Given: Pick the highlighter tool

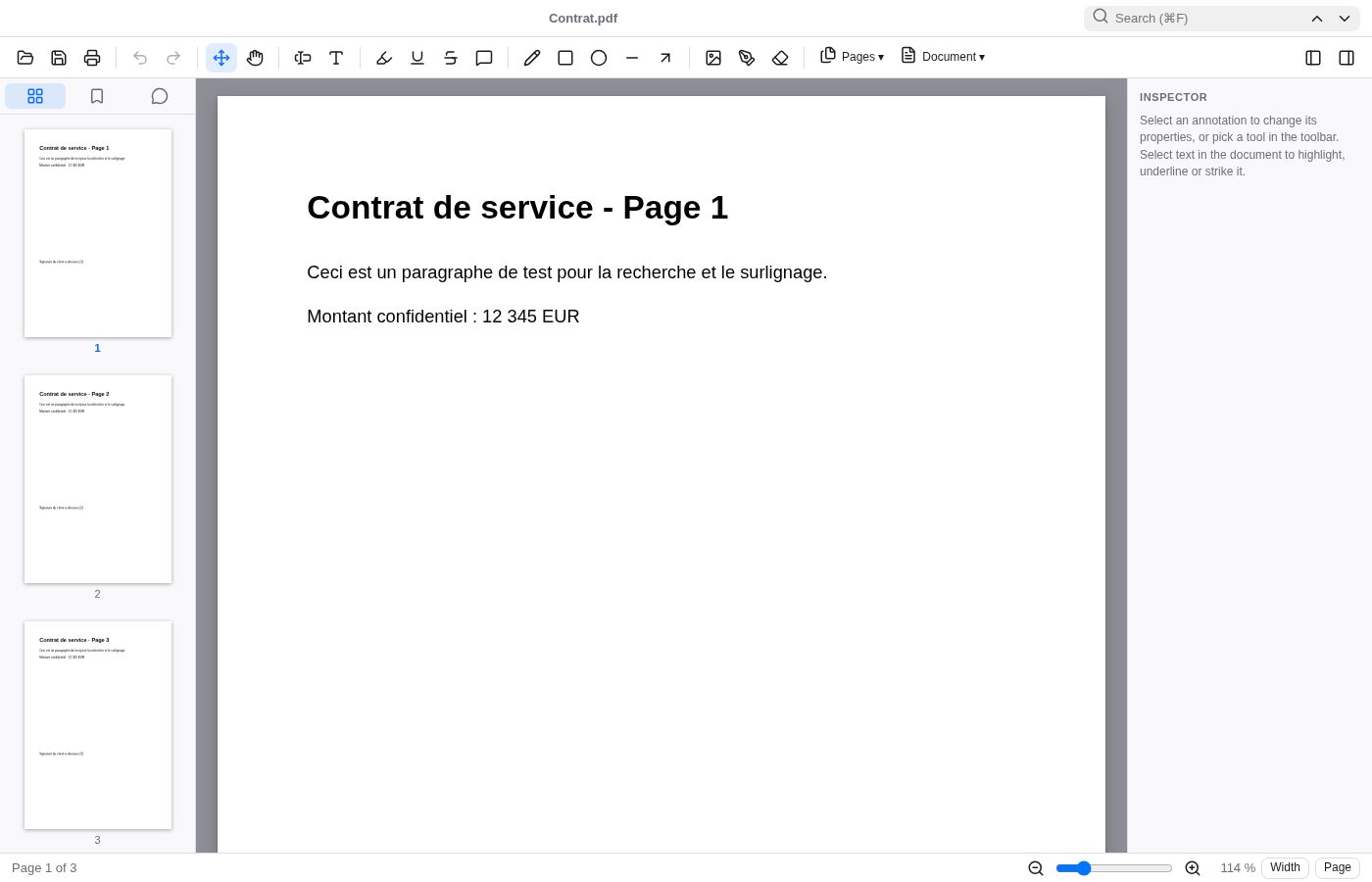Looking at the screenshot, I should click(384, 58).
